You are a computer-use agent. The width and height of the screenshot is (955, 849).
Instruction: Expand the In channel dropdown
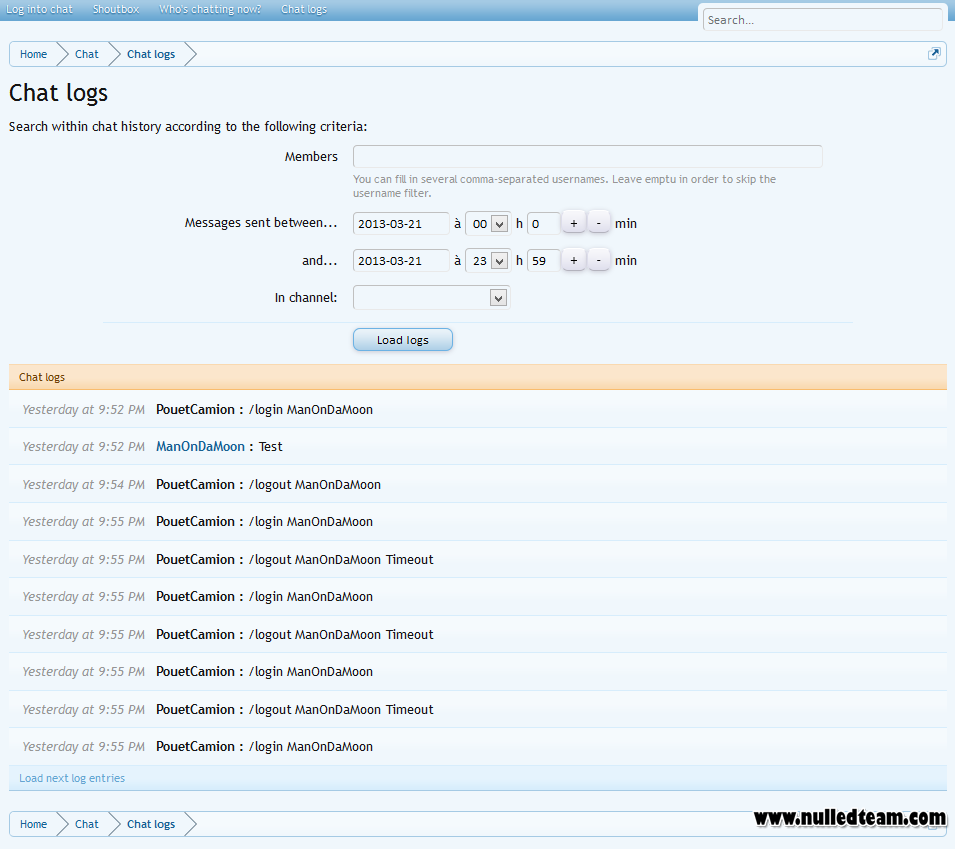[431, 298]
